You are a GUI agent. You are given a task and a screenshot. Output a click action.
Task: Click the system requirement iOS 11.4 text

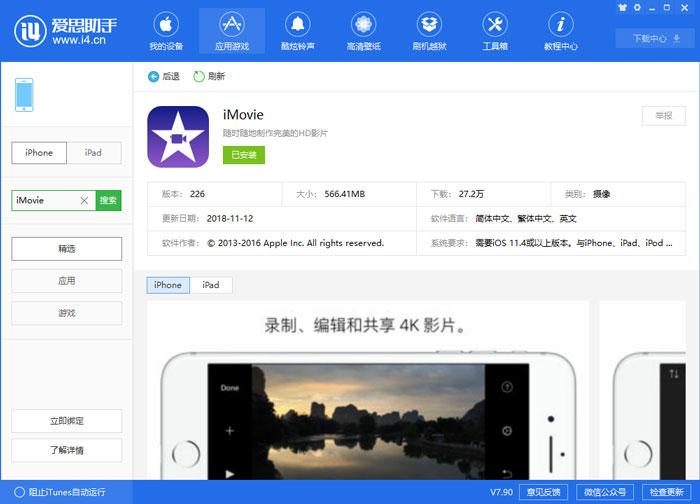coord(574,243)
